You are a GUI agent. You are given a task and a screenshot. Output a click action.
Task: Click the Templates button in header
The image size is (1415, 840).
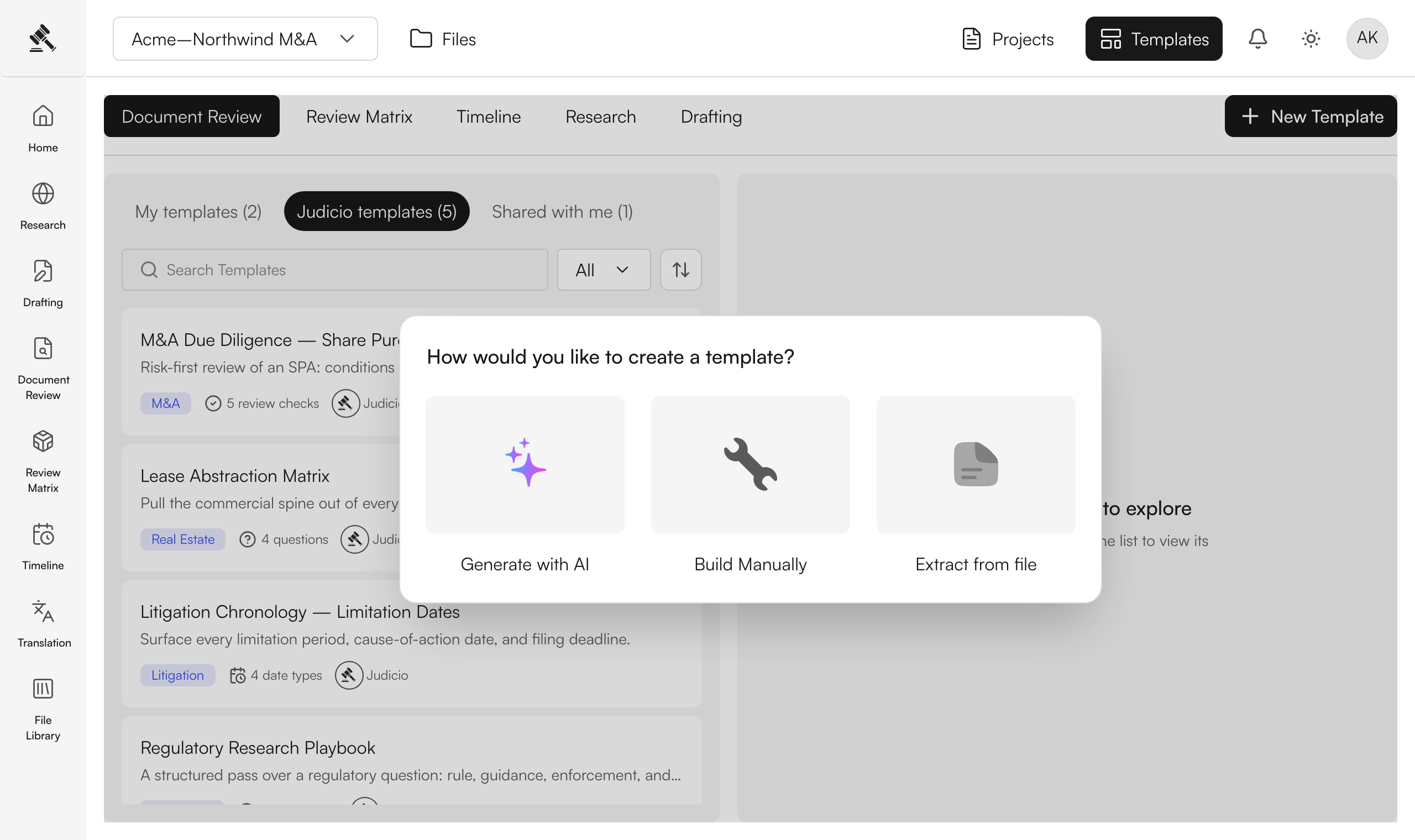point(1154,39)
